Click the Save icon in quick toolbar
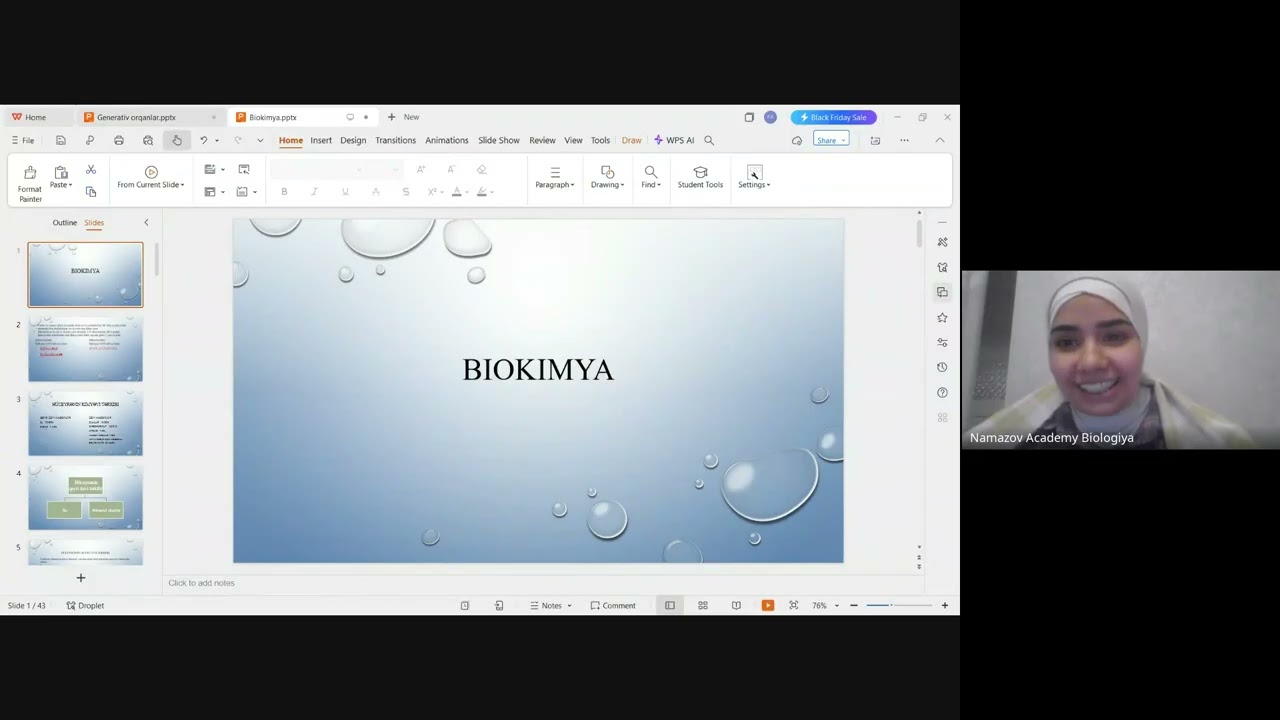Viewport: 1280px width, 720px height. pyautogui.click(x=61, y=141)
